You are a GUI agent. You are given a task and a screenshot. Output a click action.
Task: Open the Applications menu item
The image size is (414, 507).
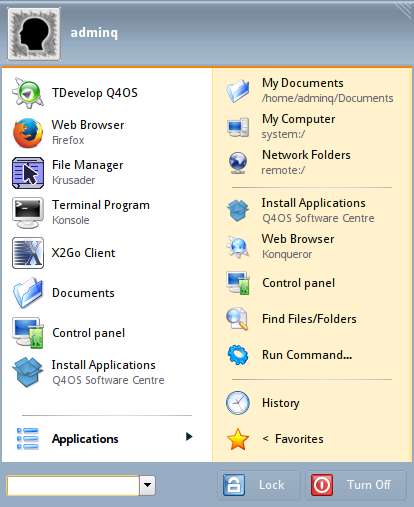pyautogui.click(x=107, y=439)
